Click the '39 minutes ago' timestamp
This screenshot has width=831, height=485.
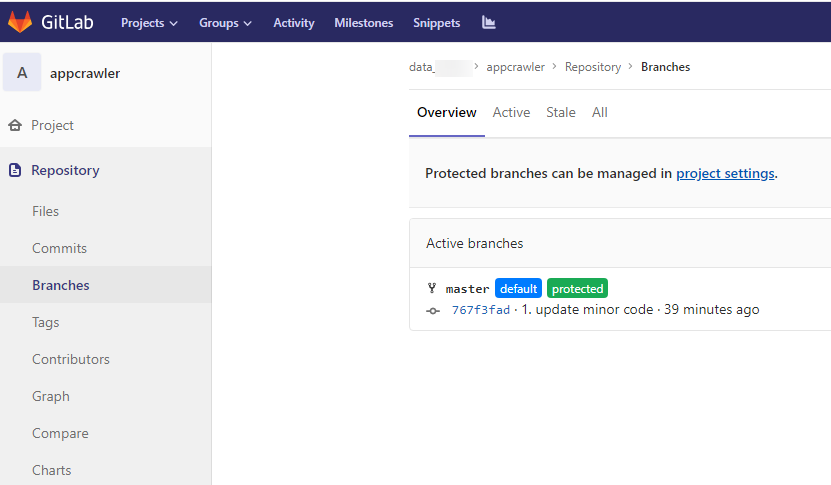coord(712,310)
